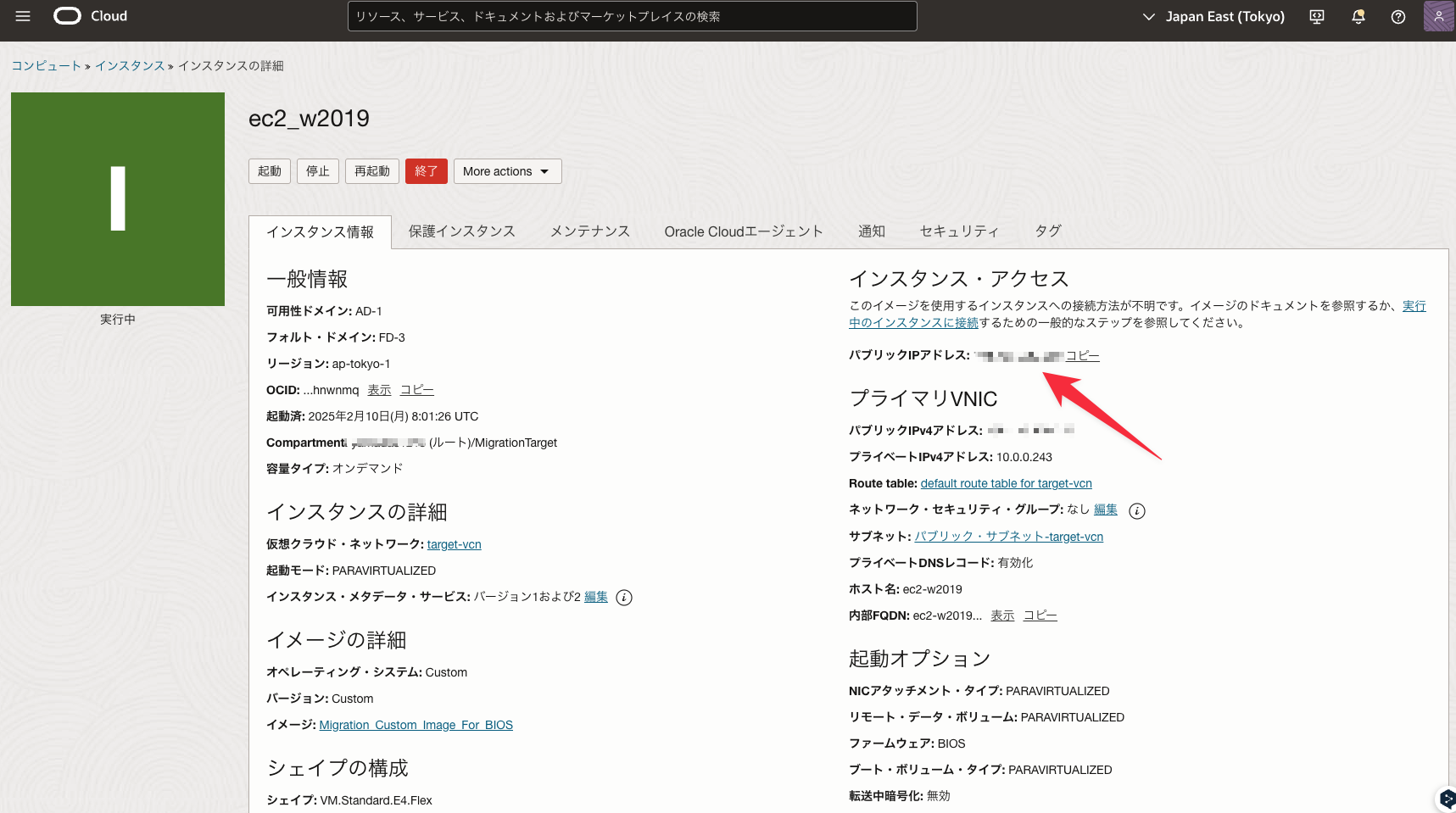Open default route table for target-vcn

(x=1007, y=483)
